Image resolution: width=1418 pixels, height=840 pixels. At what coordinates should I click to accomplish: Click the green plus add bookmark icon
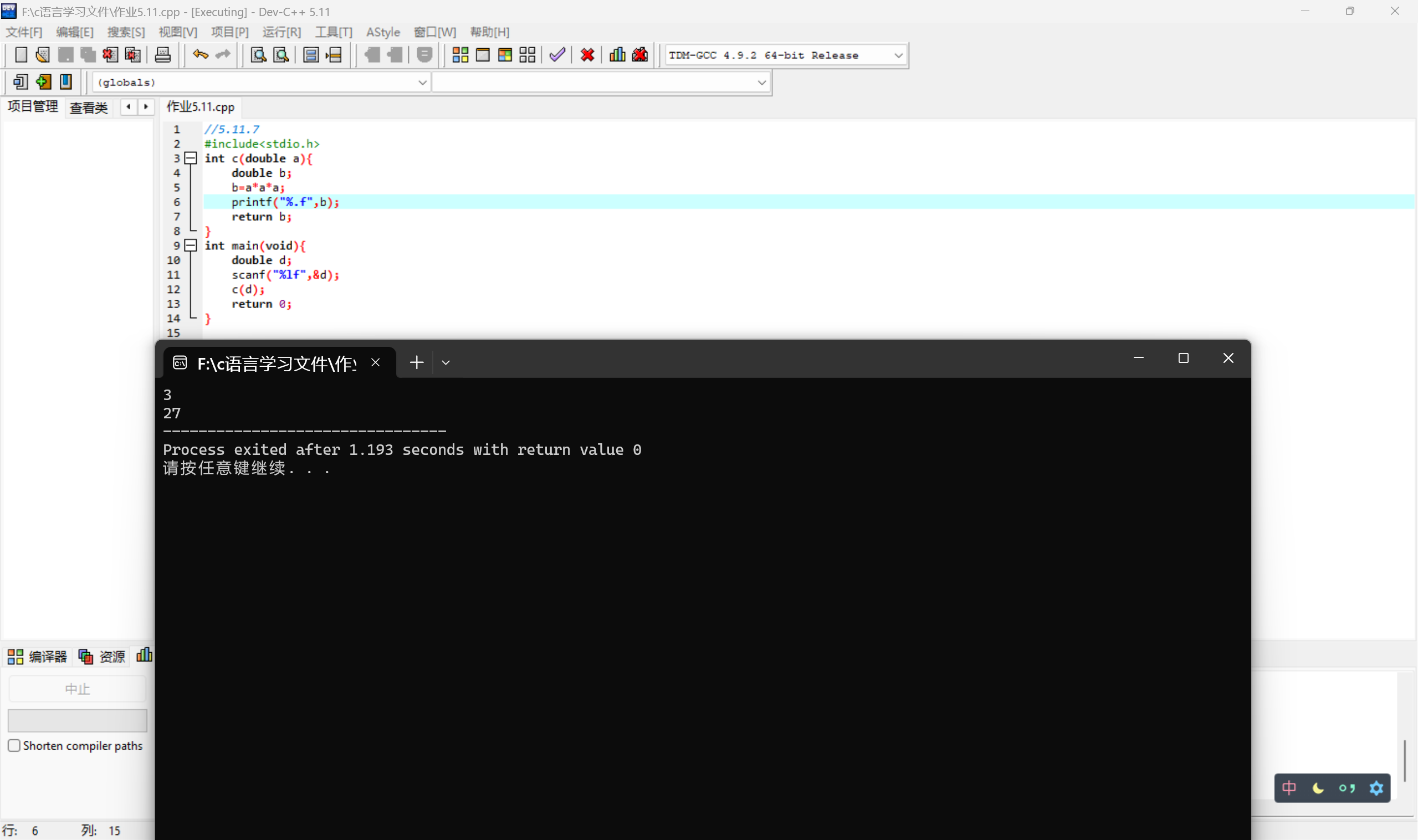click(44, 82)
